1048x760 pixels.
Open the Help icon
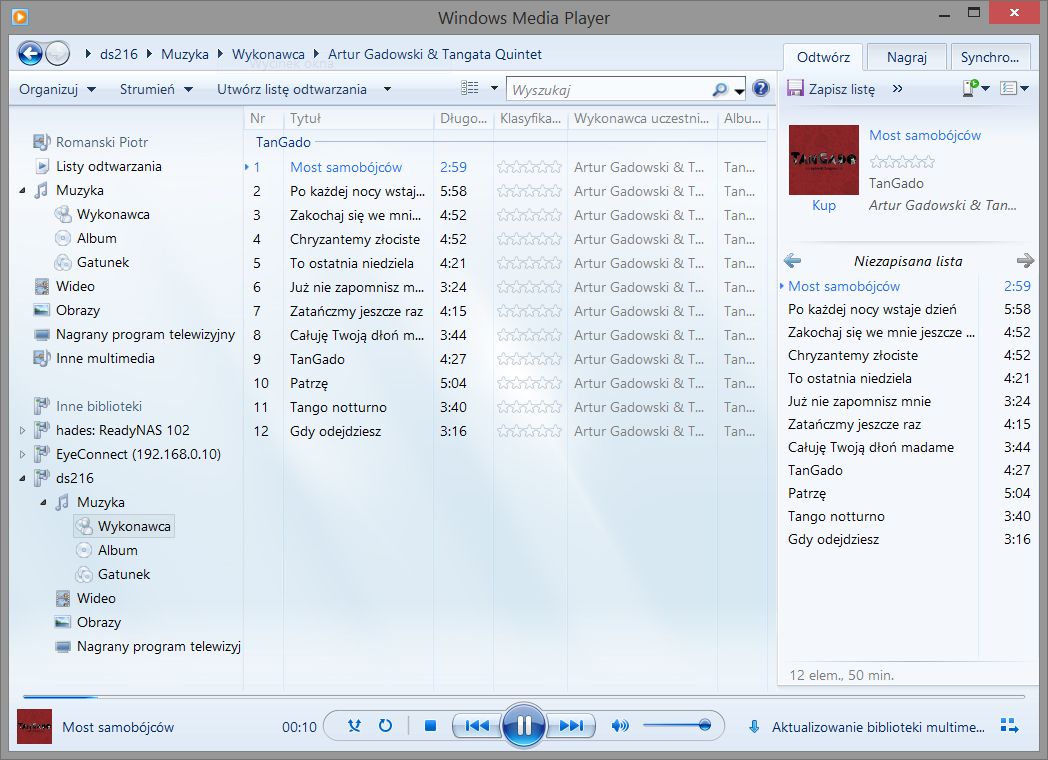tap(761, 88)
